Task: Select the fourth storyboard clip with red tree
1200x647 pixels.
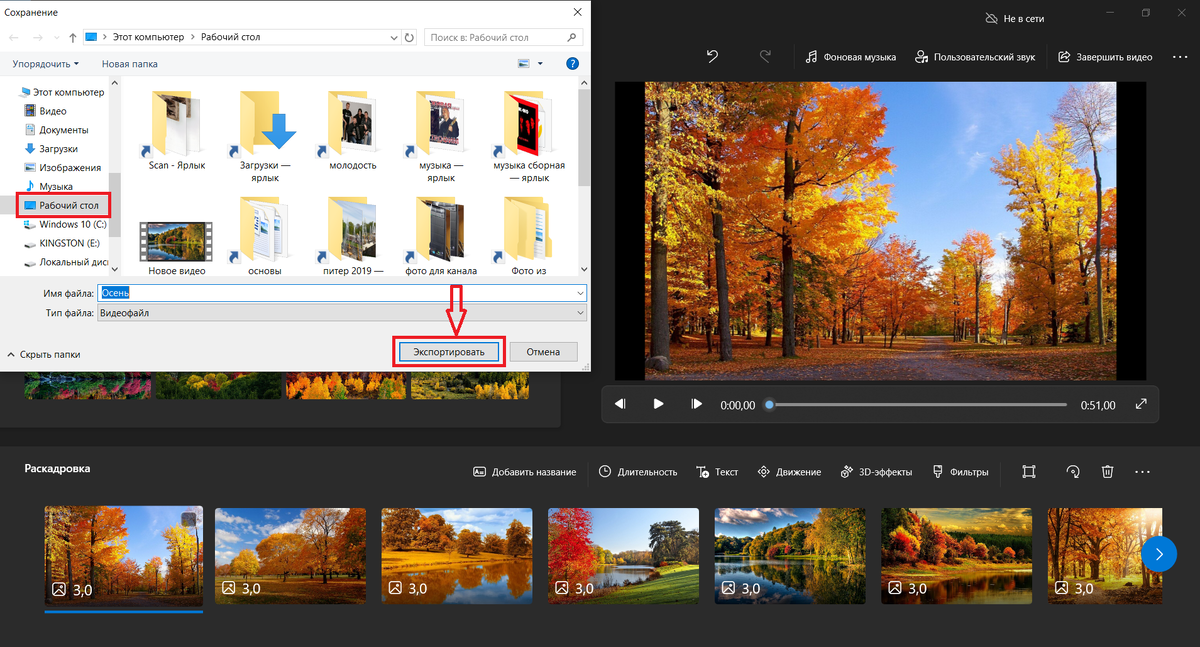Action: [623, 555]
